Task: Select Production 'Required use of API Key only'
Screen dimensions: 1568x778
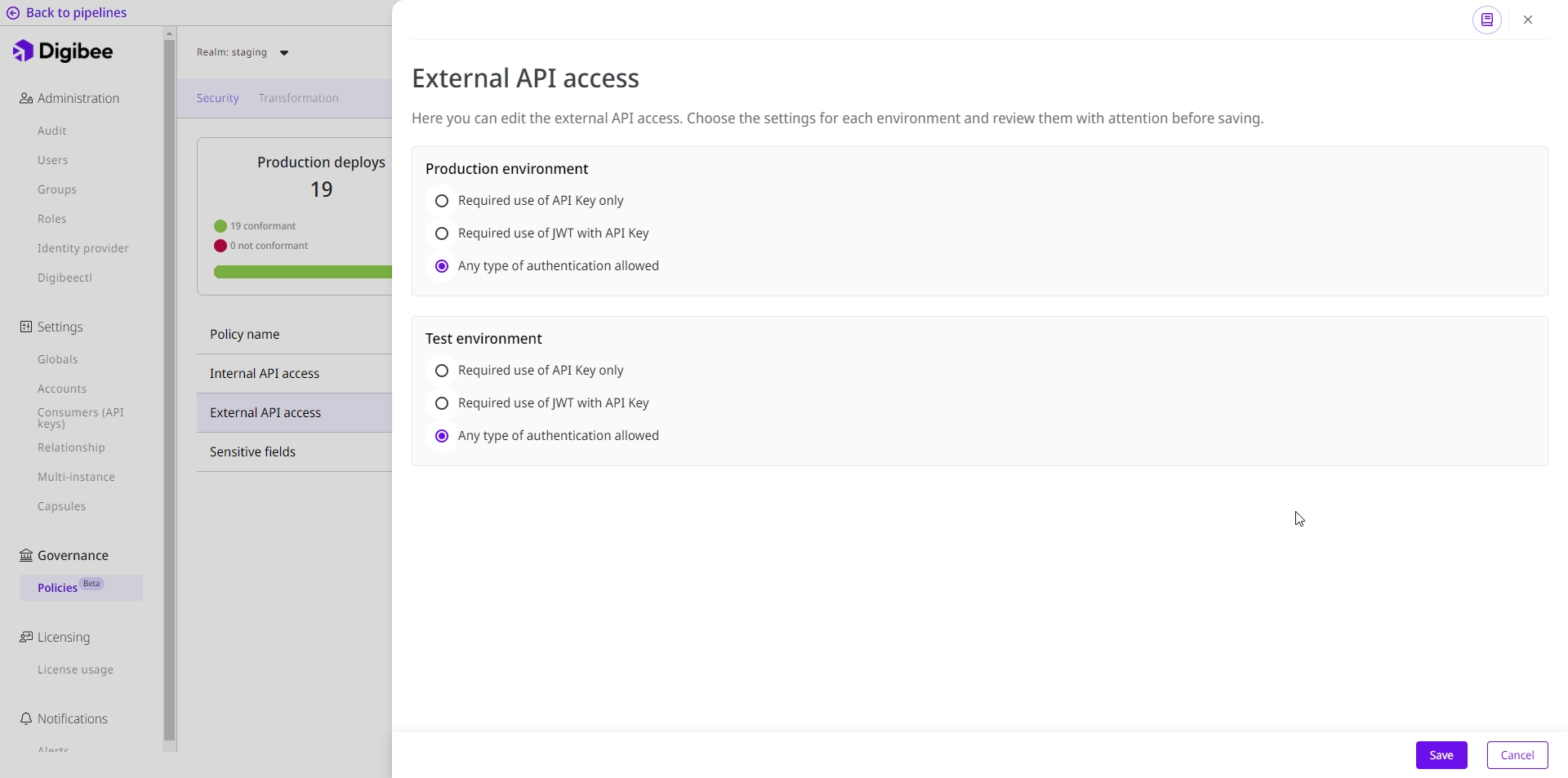Action: click(442, 201)
